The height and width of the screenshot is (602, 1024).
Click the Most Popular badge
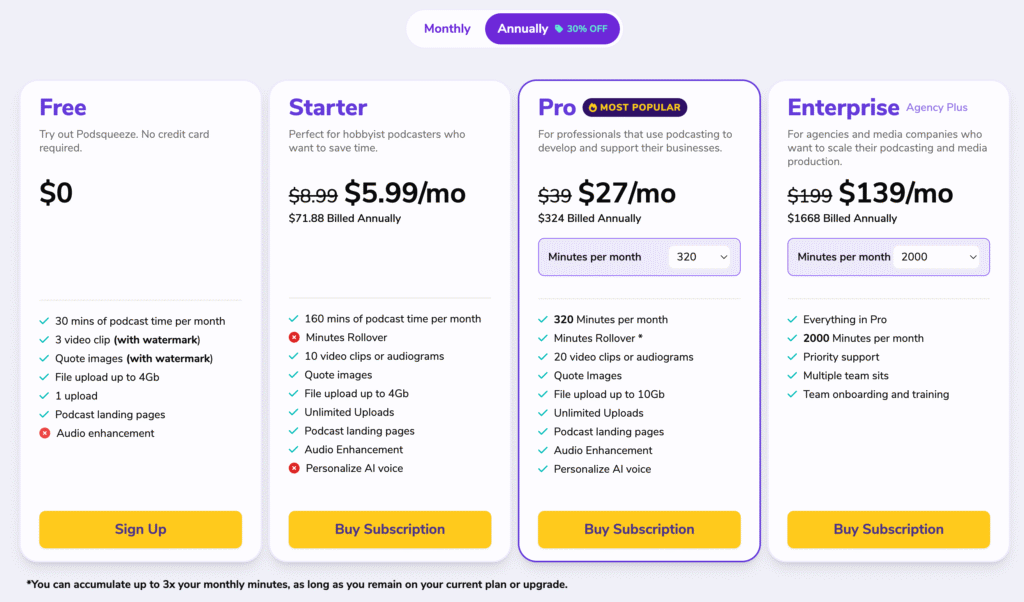tap(635, 108)
